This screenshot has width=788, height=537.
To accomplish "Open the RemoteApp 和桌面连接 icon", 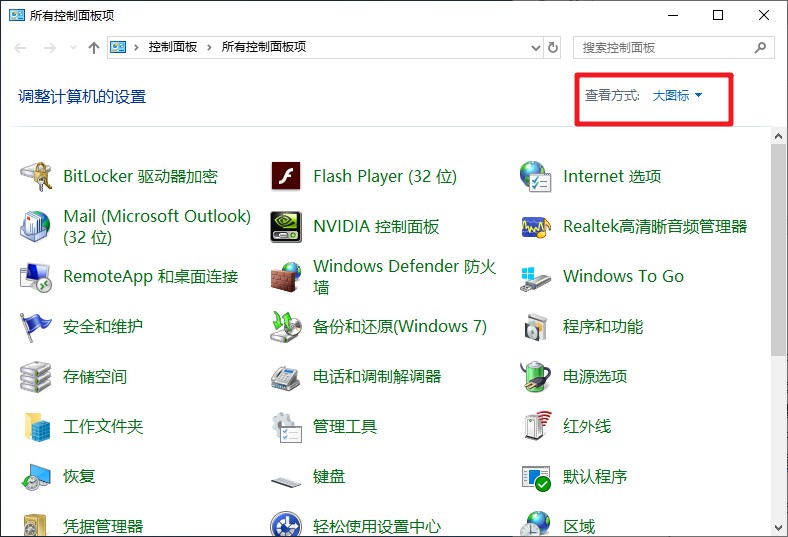I will pos(35,277).
